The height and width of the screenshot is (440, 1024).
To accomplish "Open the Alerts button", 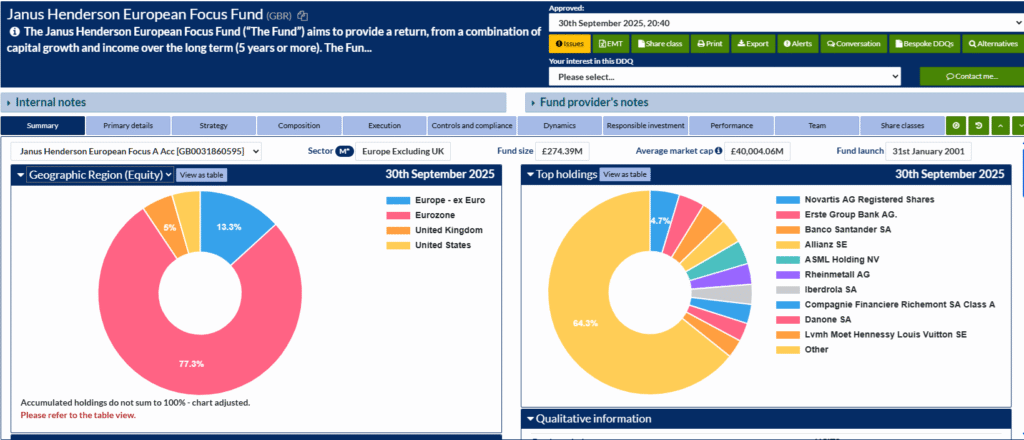I will (798, 44).
